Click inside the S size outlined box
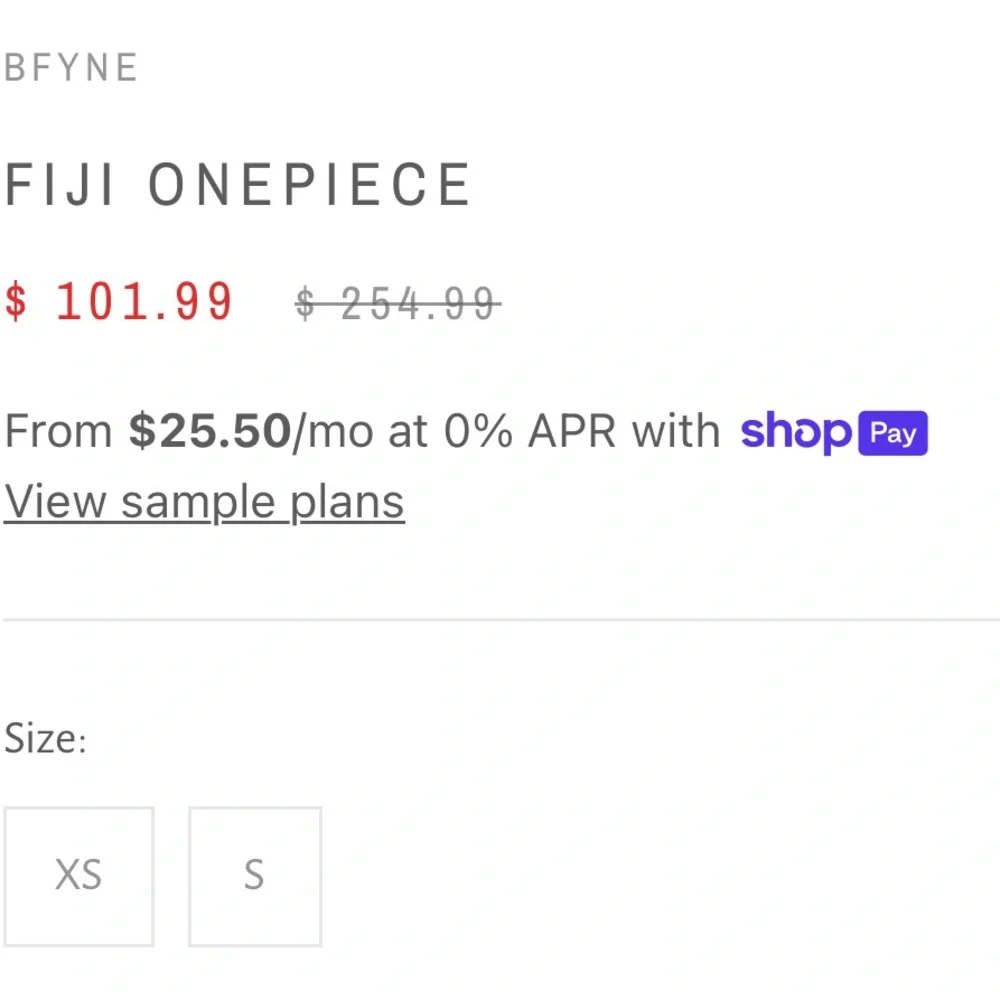The width and height of the screenshot is (1000, 1000). (x=254, y=875)
